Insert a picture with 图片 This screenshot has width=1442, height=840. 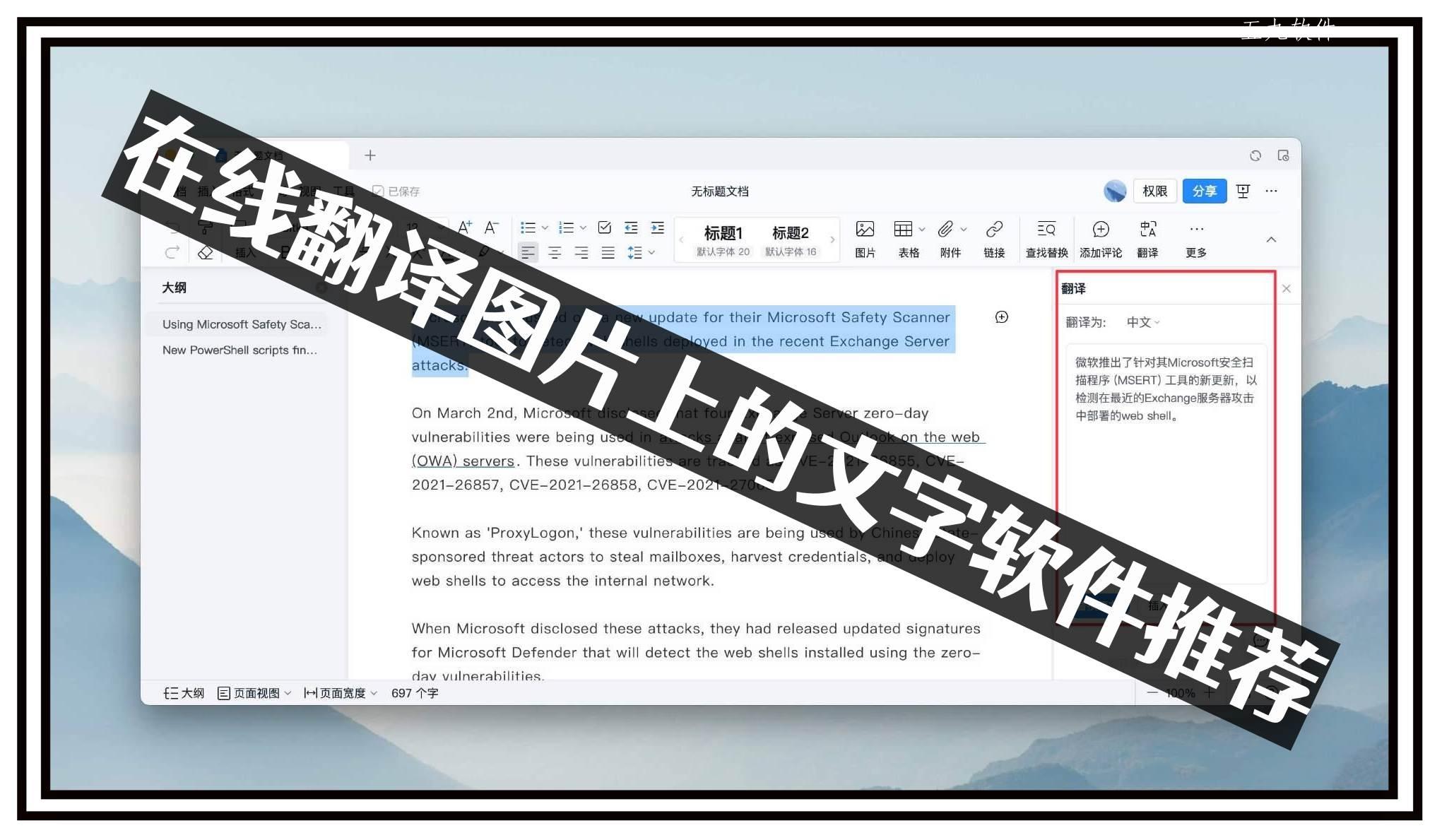tap(865, 239)
